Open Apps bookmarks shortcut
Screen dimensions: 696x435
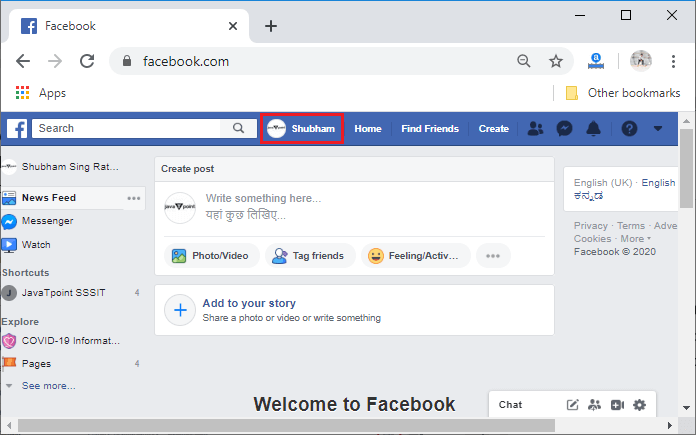[x=41, y=93]
